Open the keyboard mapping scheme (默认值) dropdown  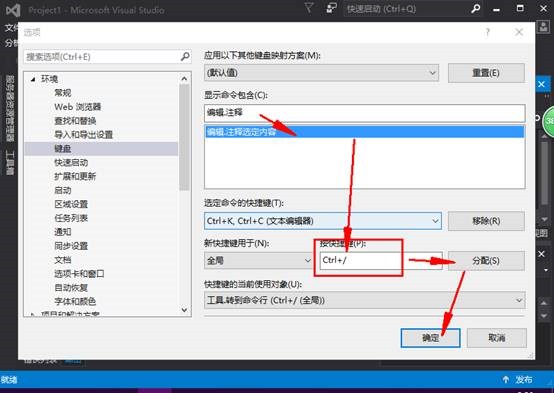pyautogui.click(x=322, y=73)
